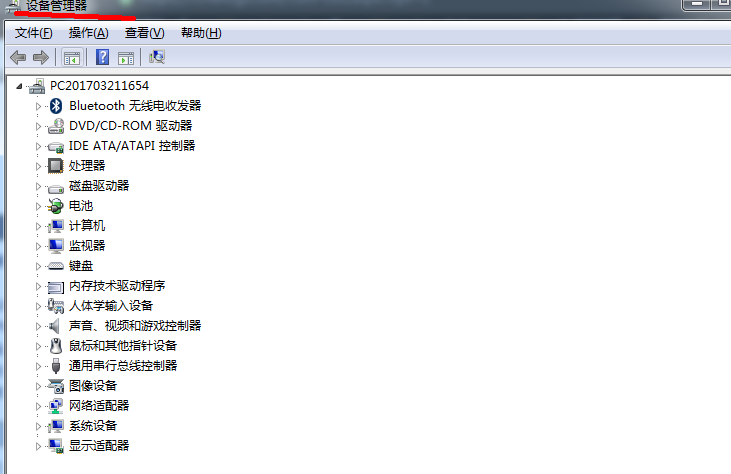Expand the 图像设备 node
The image size is (731, 474).
pos(38,386)
